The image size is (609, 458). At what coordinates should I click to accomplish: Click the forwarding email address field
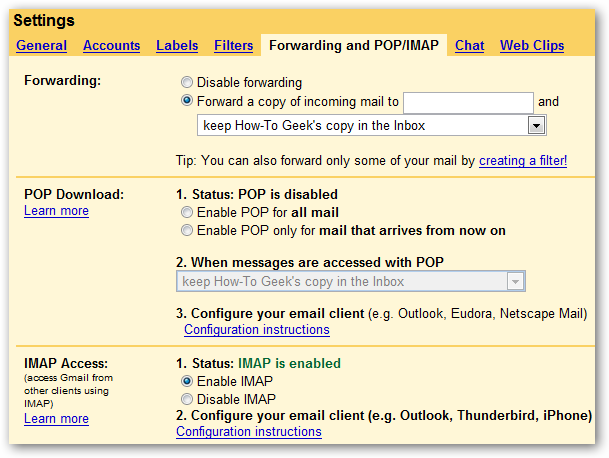coord(468,103)
